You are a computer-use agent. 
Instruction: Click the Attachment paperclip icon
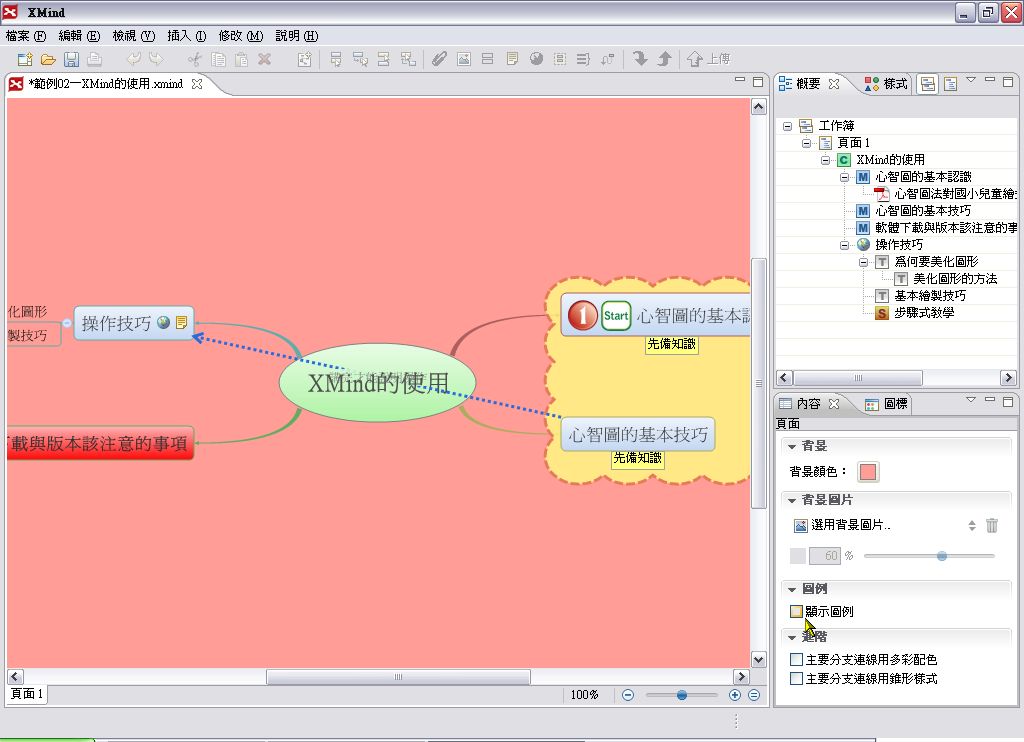pos(440,59)
